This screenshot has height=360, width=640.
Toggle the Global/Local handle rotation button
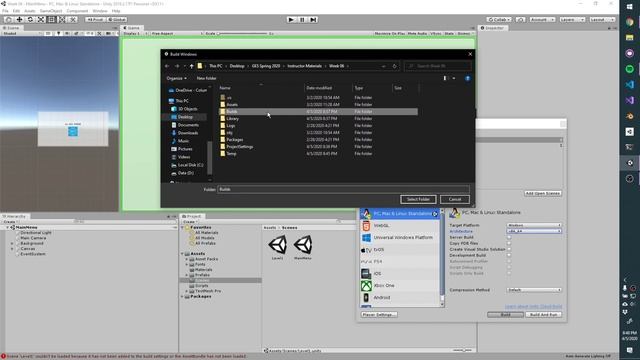pos(116,20)
